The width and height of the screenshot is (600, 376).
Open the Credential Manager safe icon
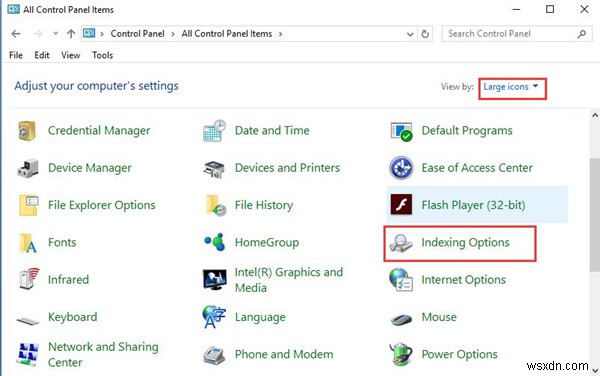[27, 131]
